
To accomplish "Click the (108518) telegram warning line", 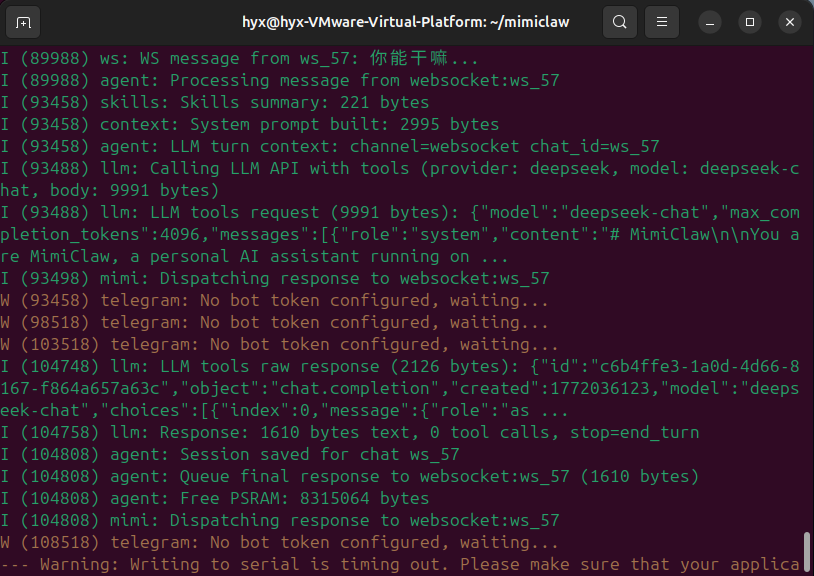I will (280, 542).
